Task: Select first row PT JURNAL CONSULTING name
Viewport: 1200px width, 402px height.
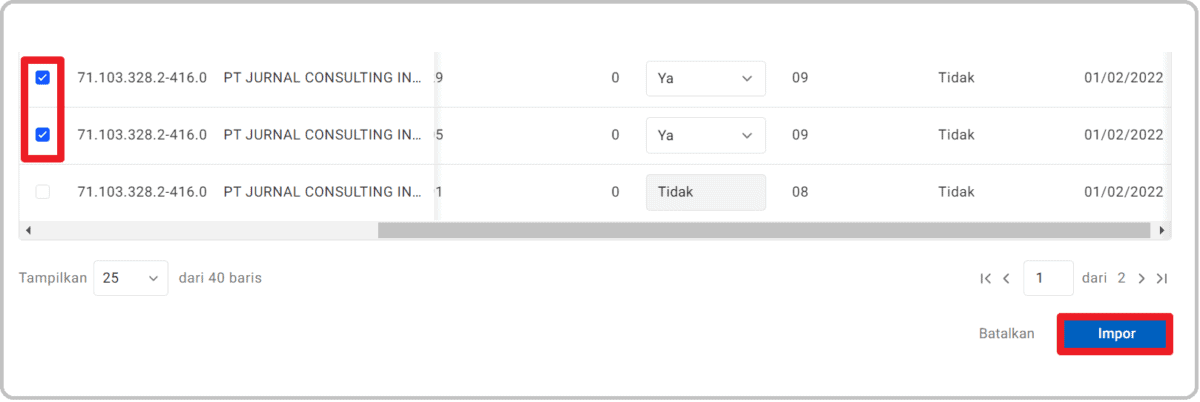Action: coord(323,78)
